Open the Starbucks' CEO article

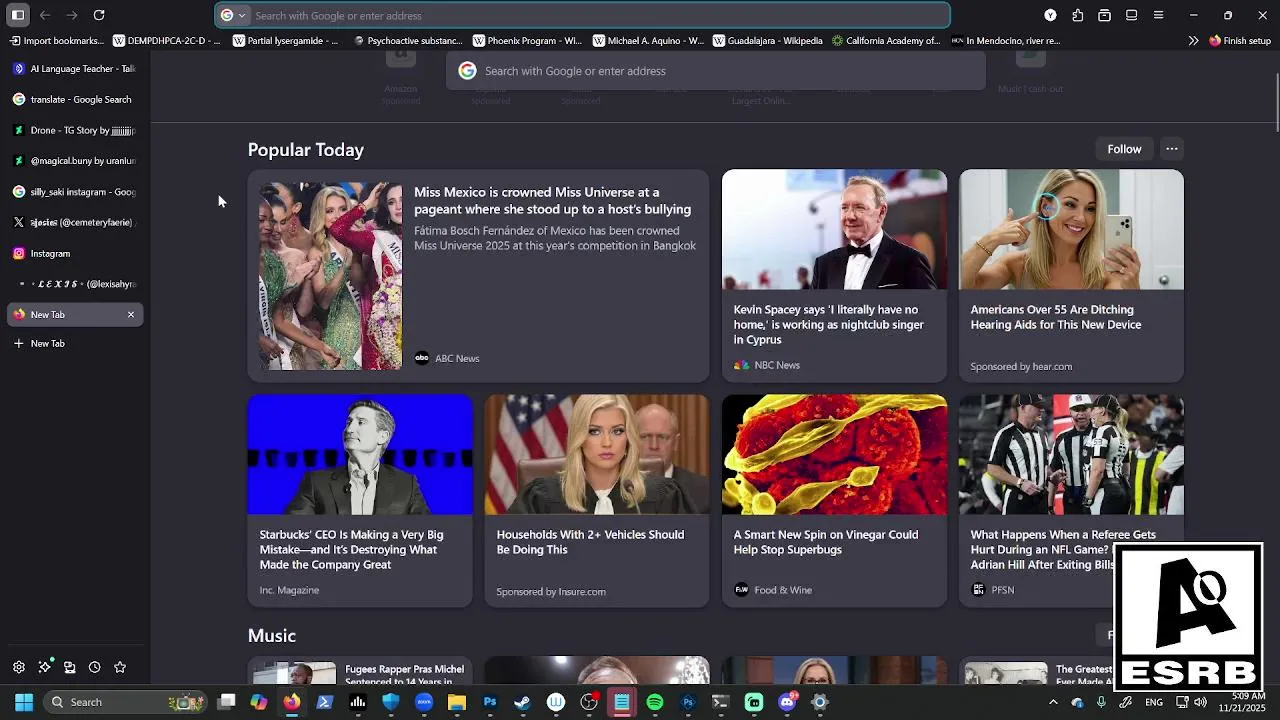point(360,501)
